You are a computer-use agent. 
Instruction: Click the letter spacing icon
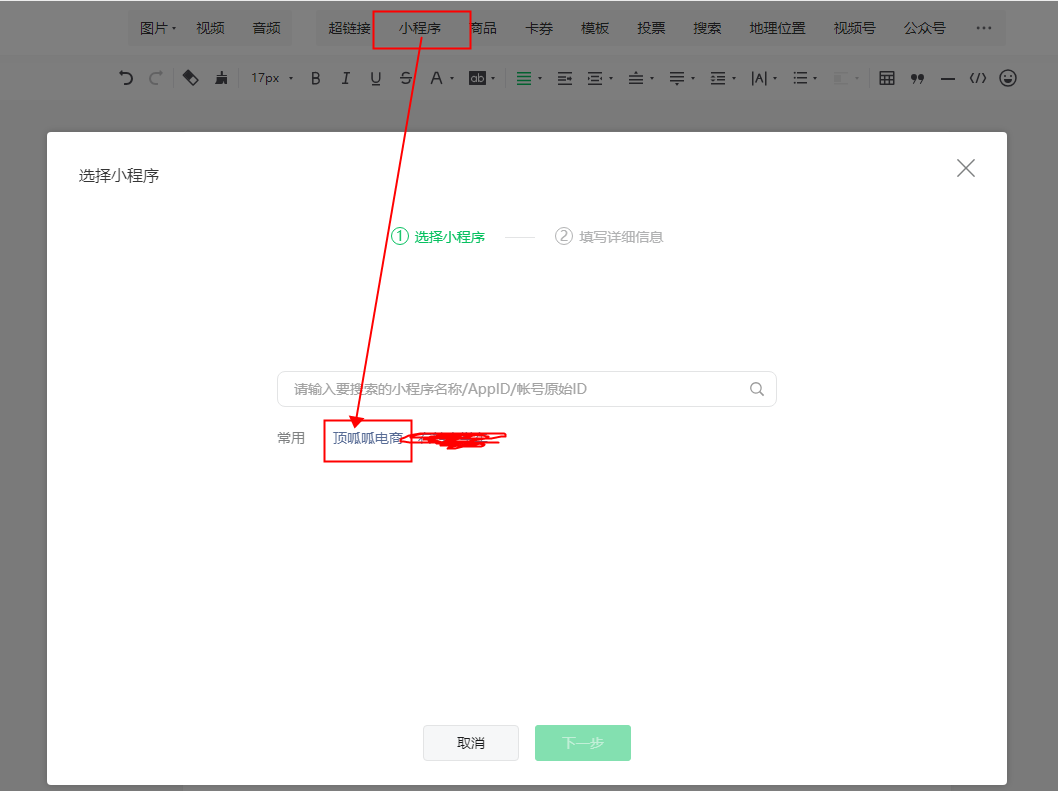(x=759, y=78)
